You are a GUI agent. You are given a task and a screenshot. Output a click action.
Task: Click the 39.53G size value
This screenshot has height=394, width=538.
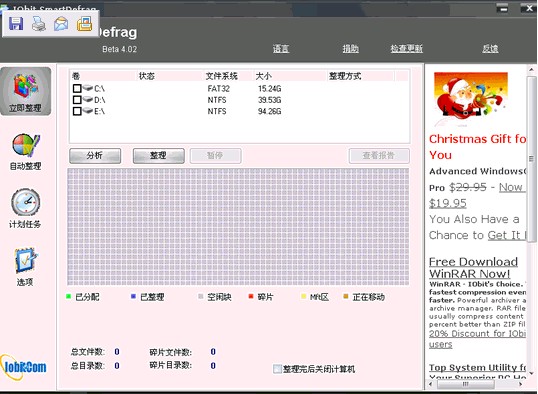coord(269,100)
